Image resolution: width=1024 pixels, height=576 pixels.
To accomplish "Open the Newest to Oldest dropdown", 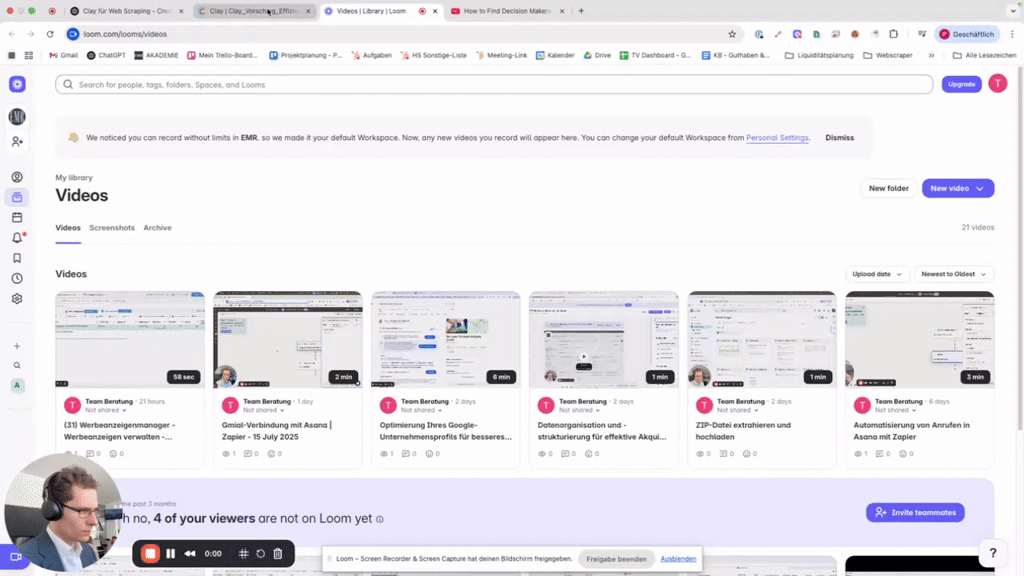I will 953,274.
